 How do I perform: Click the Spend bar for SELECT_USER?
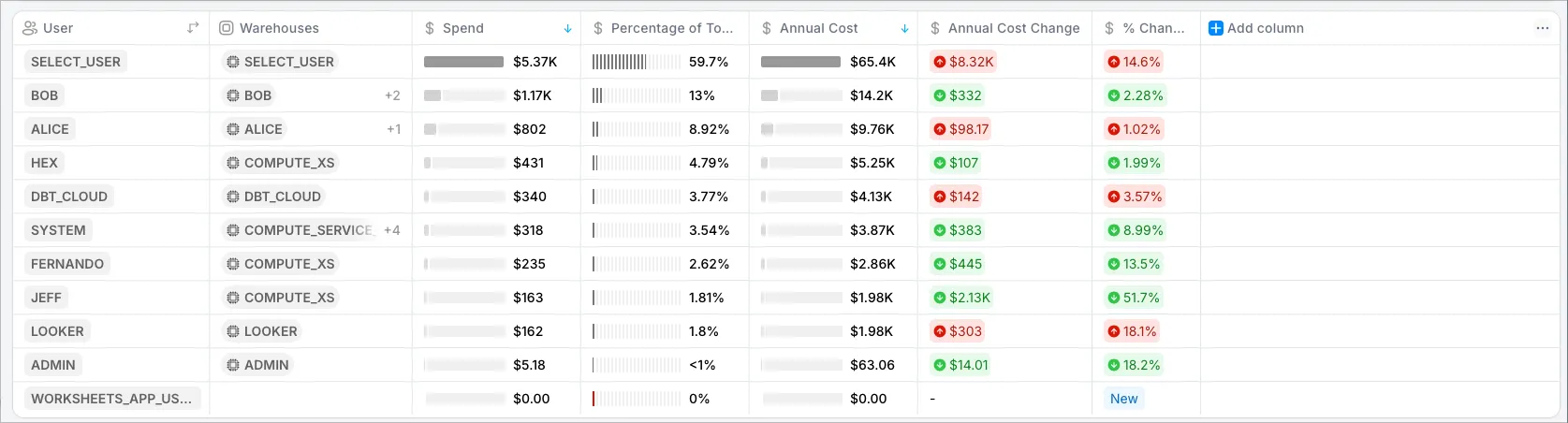[463, 62]
